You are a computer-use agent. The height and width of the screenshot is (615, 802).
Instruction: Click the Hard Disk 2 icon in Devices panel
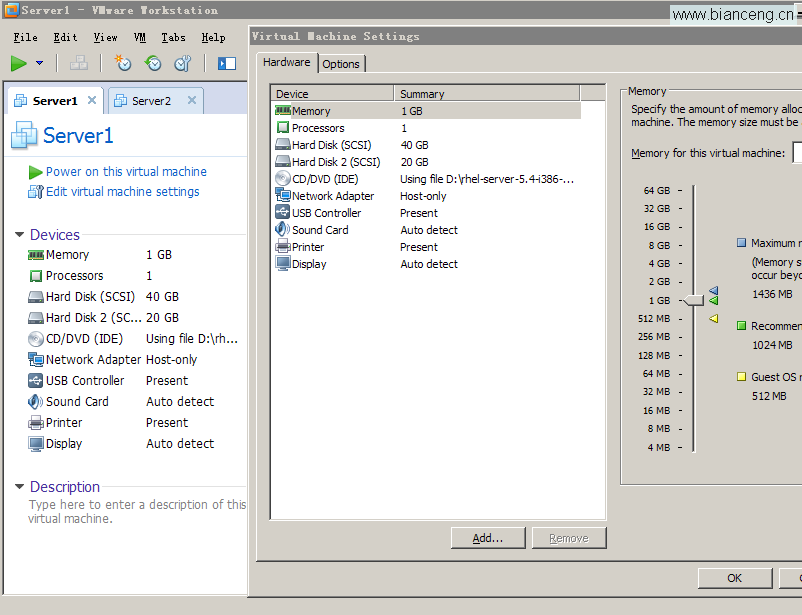(x=35, y=318)
